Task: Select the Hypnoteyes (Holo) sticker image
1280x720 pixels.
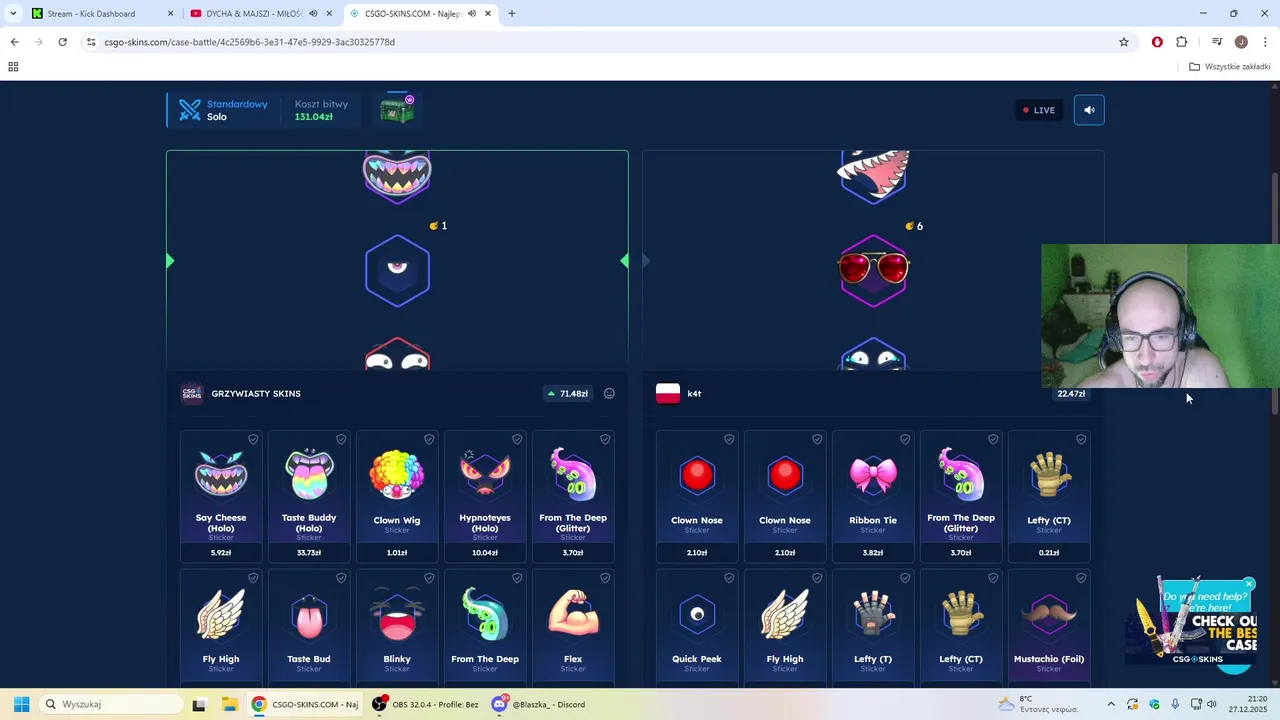Action: (x=485, y=475)
